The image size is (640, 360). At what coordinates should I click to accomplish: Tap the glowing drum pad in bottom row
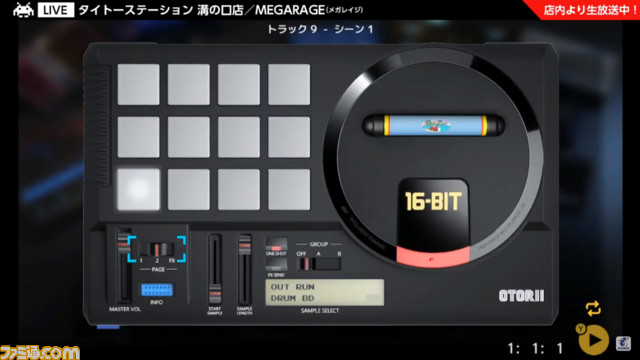[x=138, y=189]
